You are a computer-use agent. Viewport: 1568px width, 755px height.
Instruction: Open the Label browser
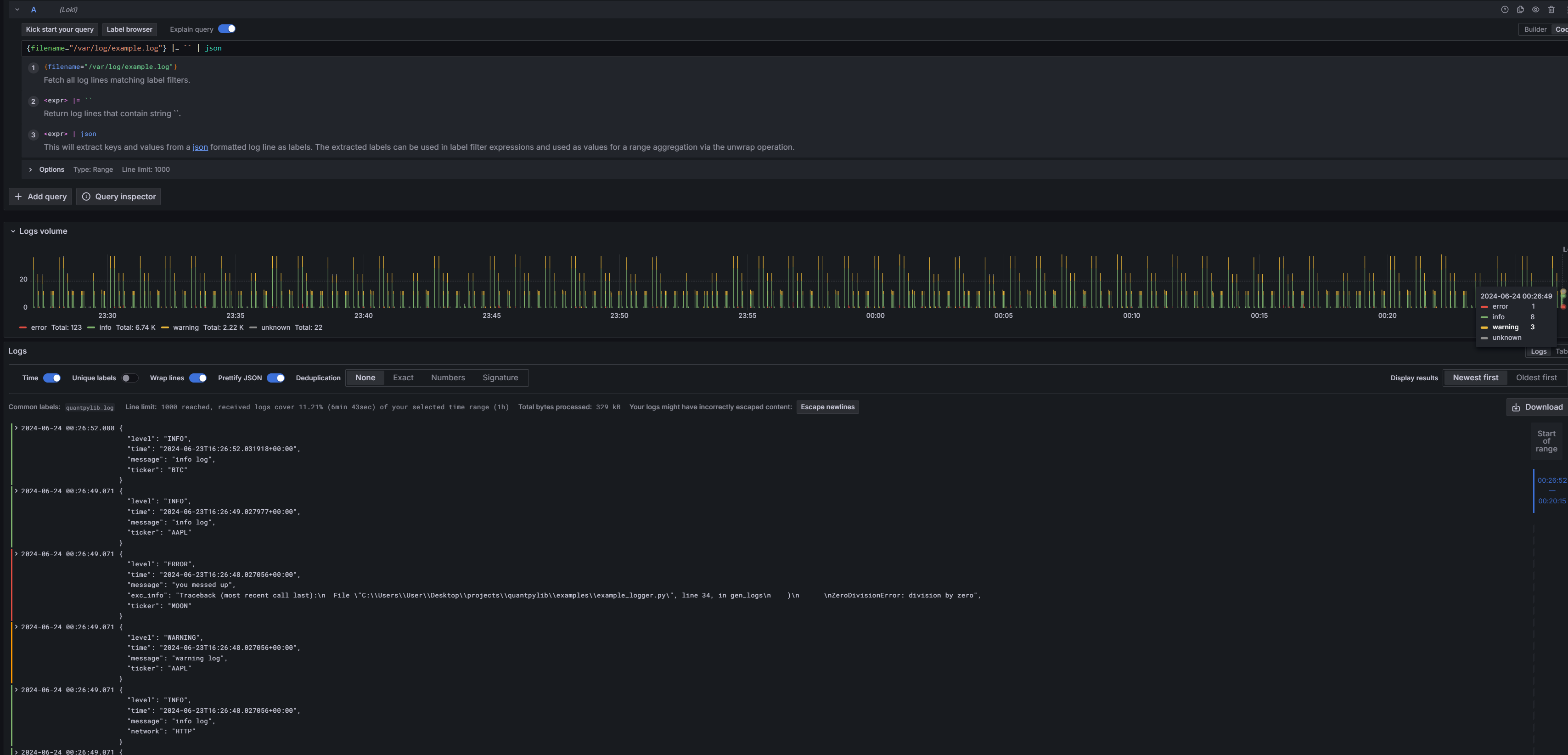[129, 29]
